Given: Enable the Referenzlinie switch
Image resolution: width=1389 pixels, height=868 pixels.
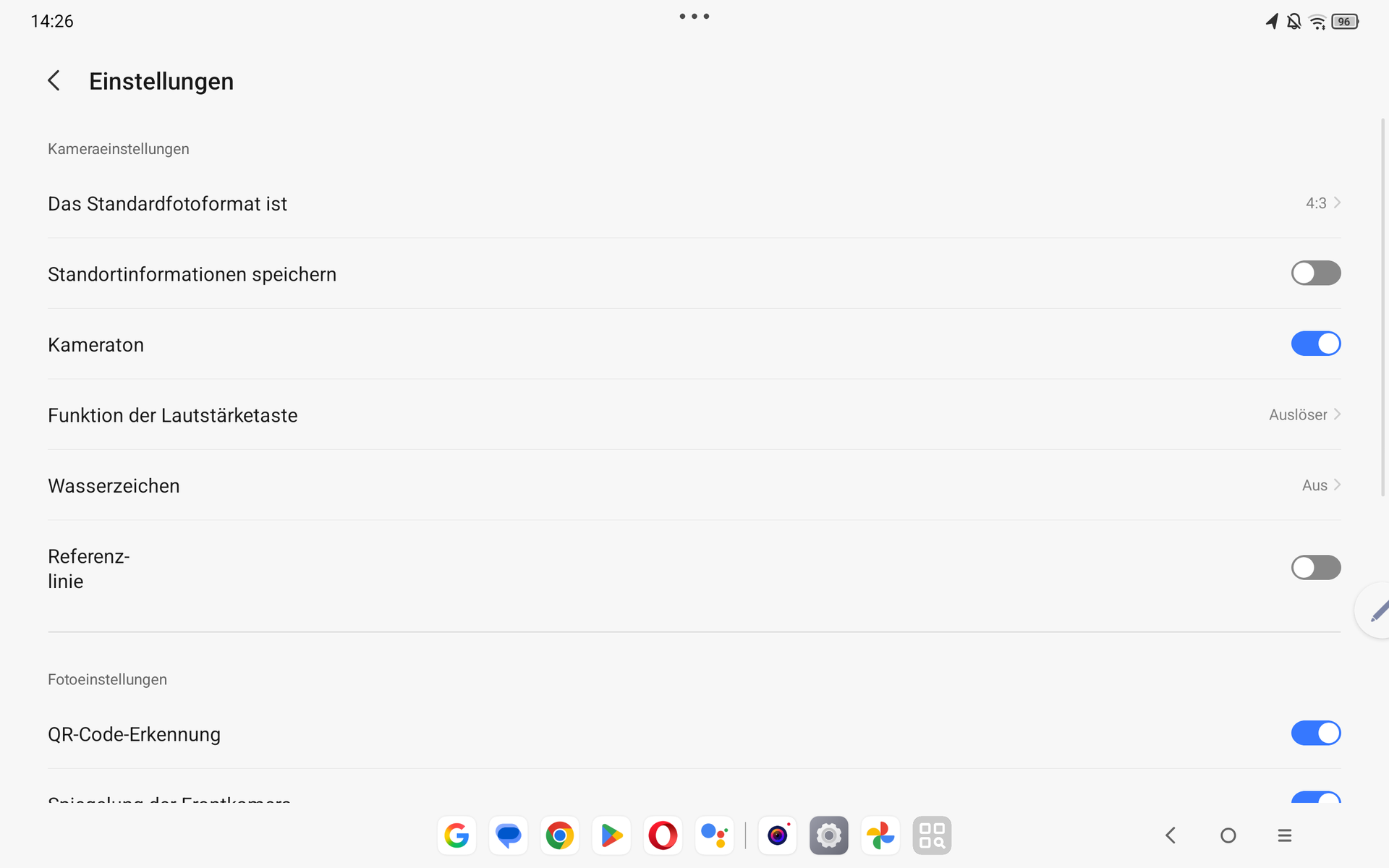Looking at the screenshot, I should click(x=1315, y=568).
